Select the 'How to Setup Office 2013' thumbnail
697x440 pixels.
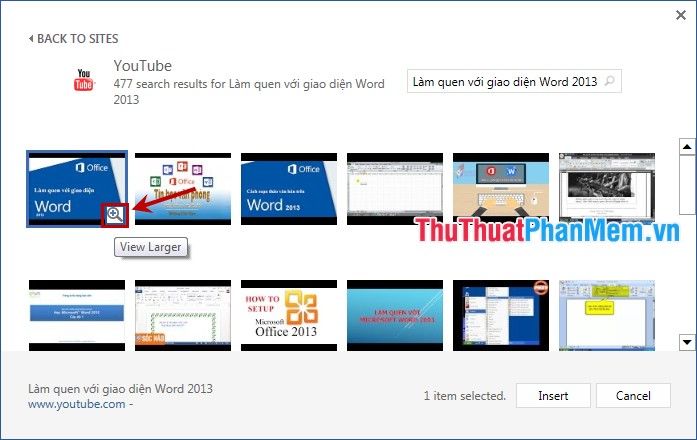pos(288,315)
